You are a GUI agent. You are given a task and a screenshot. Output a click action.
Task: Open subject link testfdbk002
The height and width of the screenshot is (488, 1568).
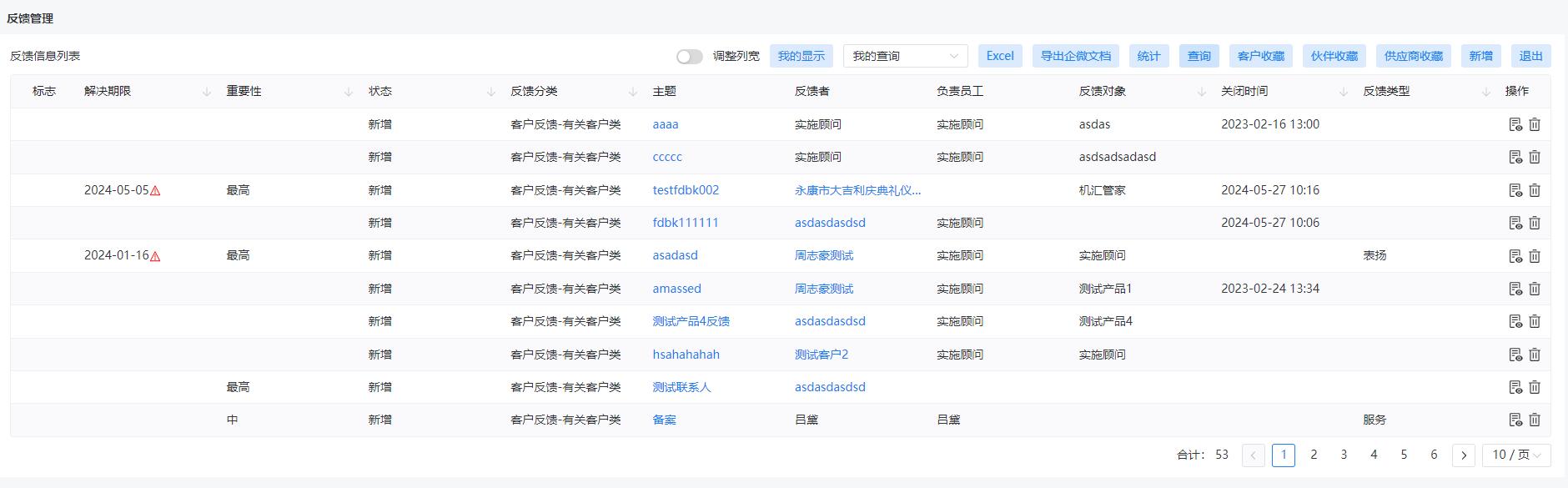[686, 190]
